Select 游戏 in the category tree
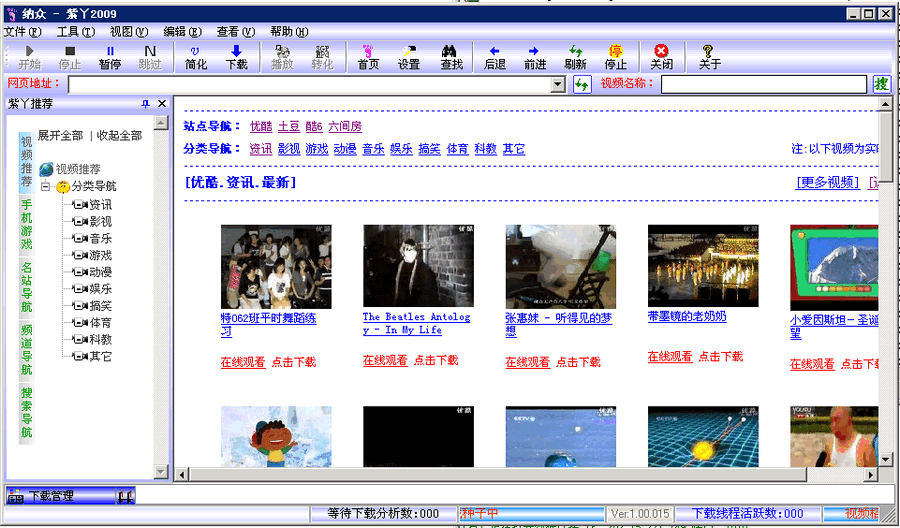Viewport: 900px width, 528px height. (x=100, y=255)
